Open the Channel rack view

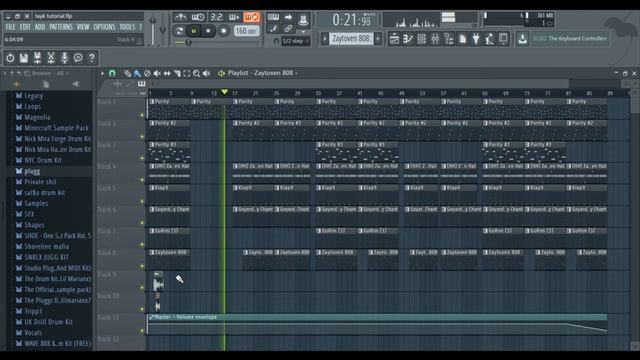tap(422, 39)
